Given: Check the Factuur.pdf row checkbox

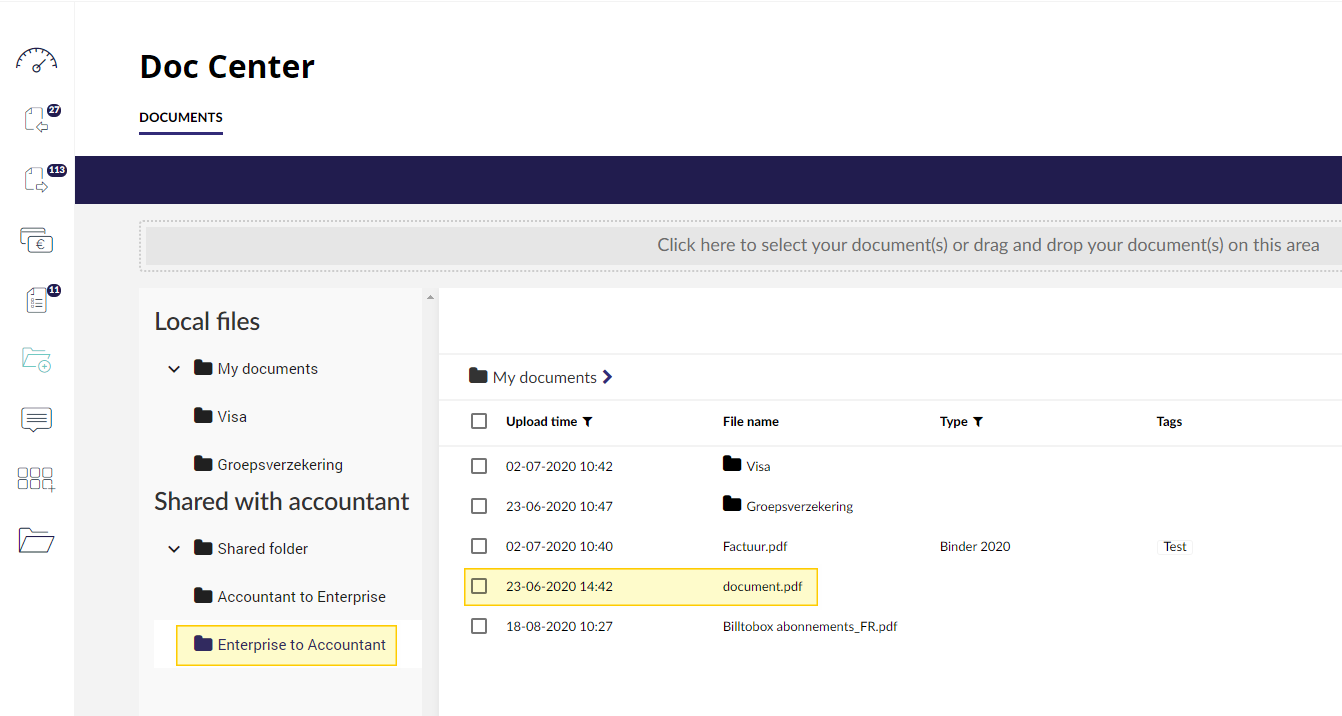Looking at the screenshot, I should [479, 546].
